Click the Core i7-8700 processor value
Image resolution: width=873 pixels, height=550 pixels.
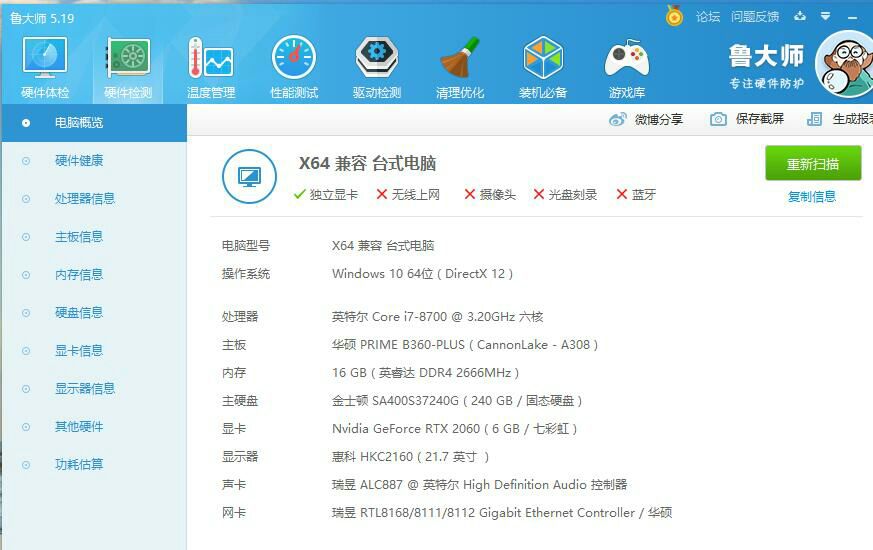[438, 317]
